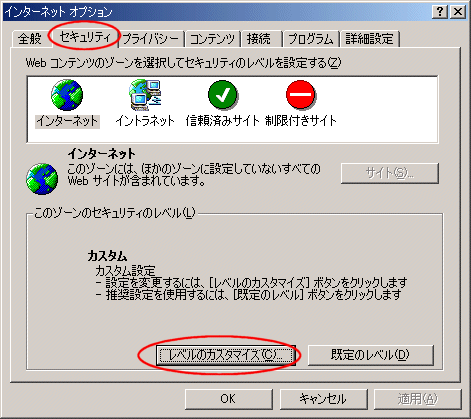Screen dimensions: 471x419
Task: Open help with the question mark button
Action: (x=440, y=12)
